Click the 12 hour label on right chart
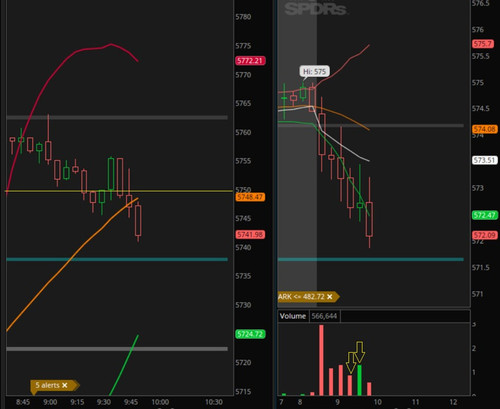Image resolution: width=500 pixels, height=409 pixels. (453, 402)
